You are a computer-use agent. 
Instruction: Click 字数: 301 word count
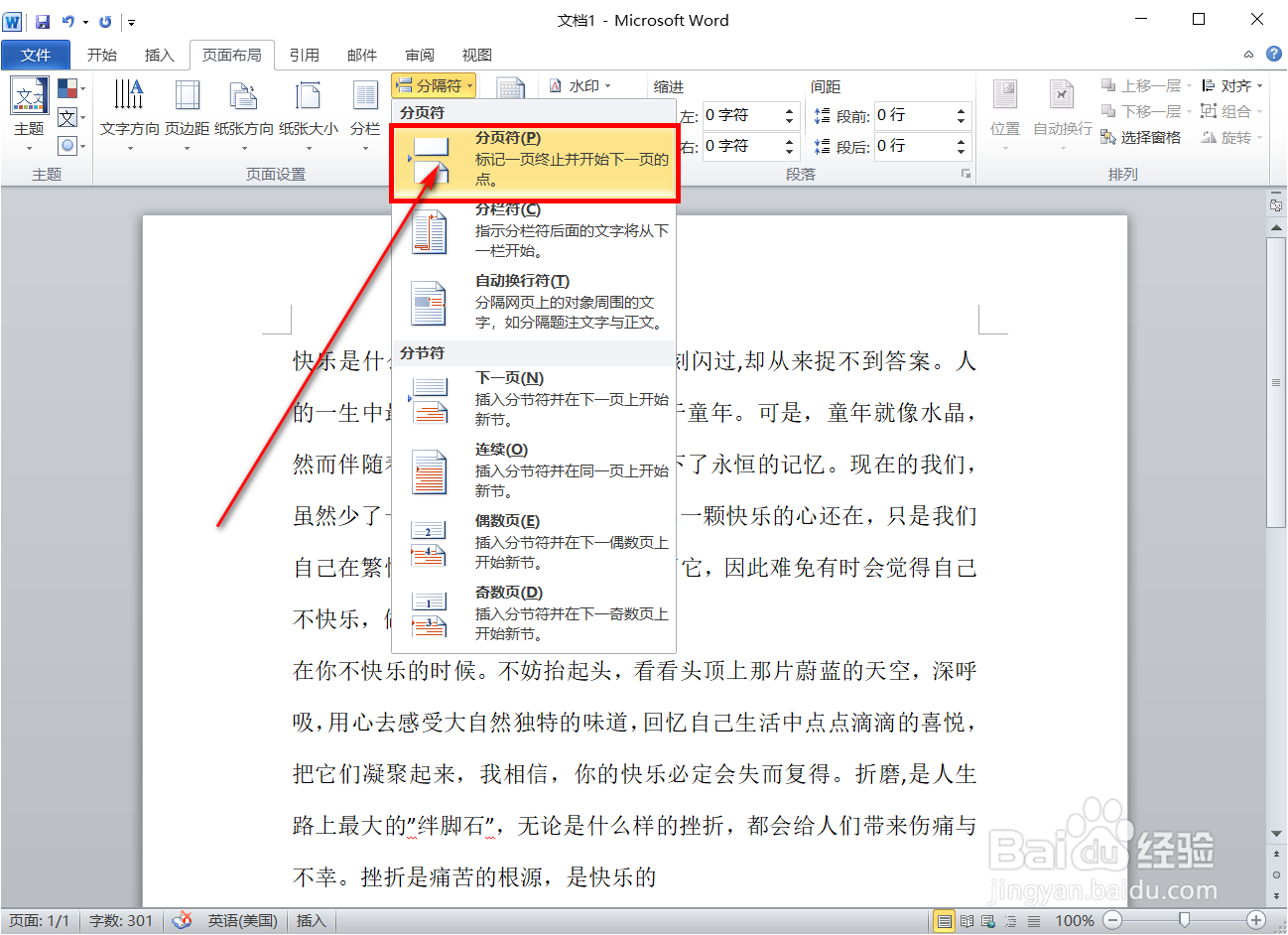pos(121,921)
